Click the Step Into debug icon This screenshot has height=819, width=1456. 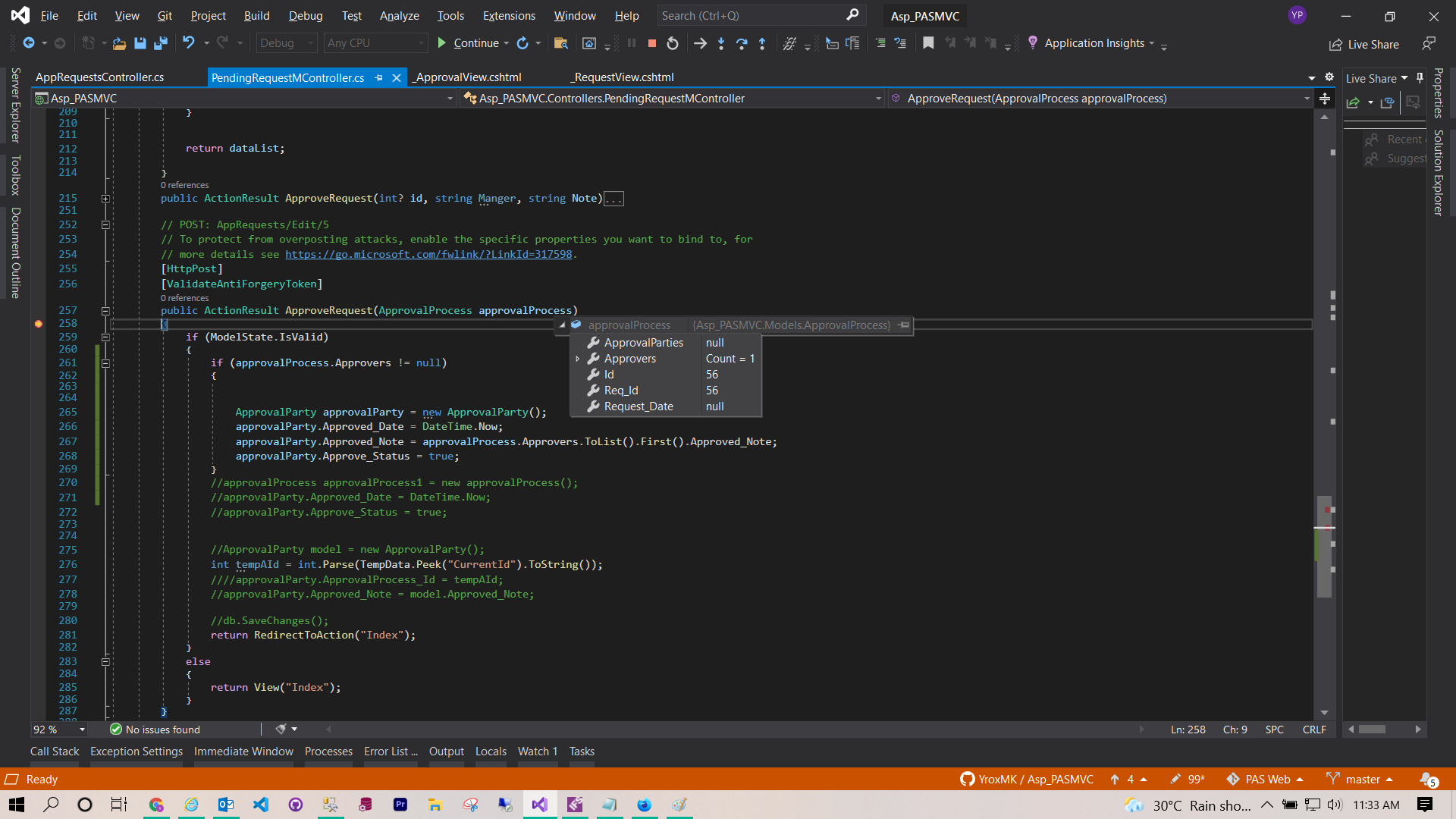tap(720, 43)
